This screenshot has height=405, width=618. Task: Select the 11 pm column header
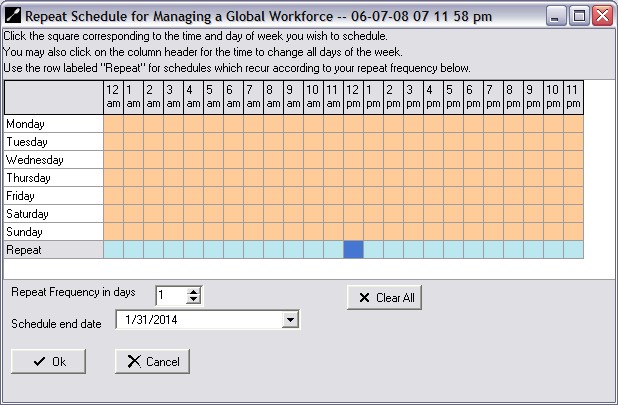click(x=573, y=97)
